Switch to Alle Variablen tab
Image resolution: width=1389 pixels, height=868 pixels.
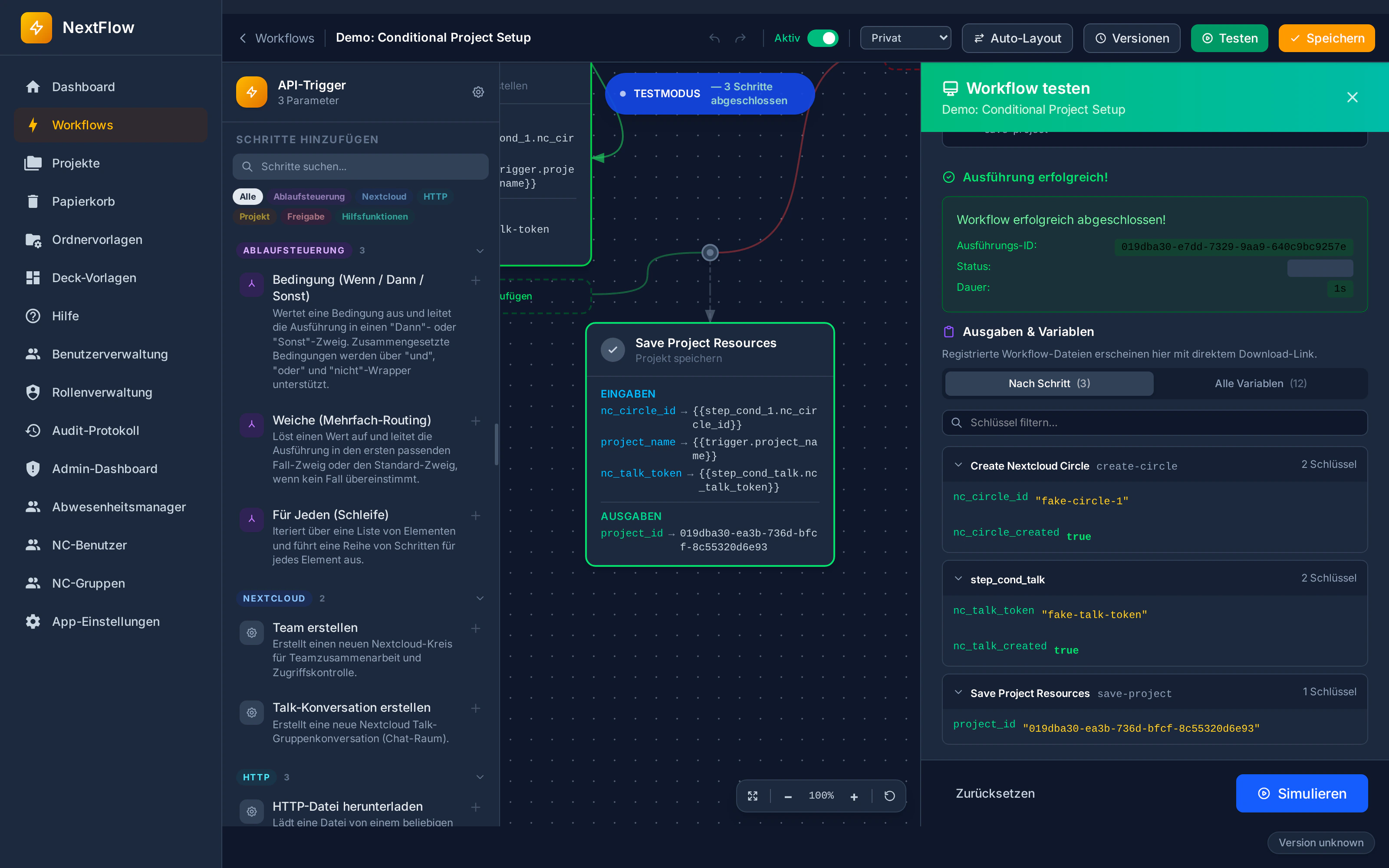click(1260, 384)
